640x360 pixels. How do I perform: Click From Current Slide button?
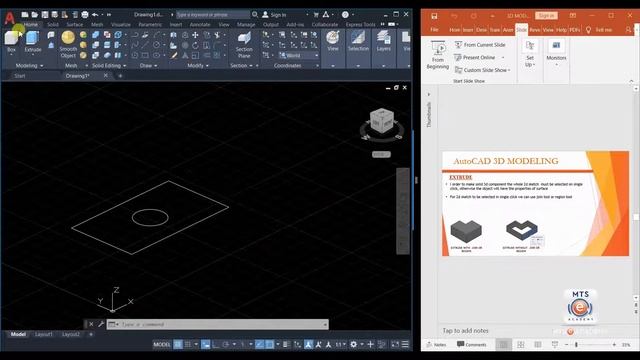[x=480, y=45]
